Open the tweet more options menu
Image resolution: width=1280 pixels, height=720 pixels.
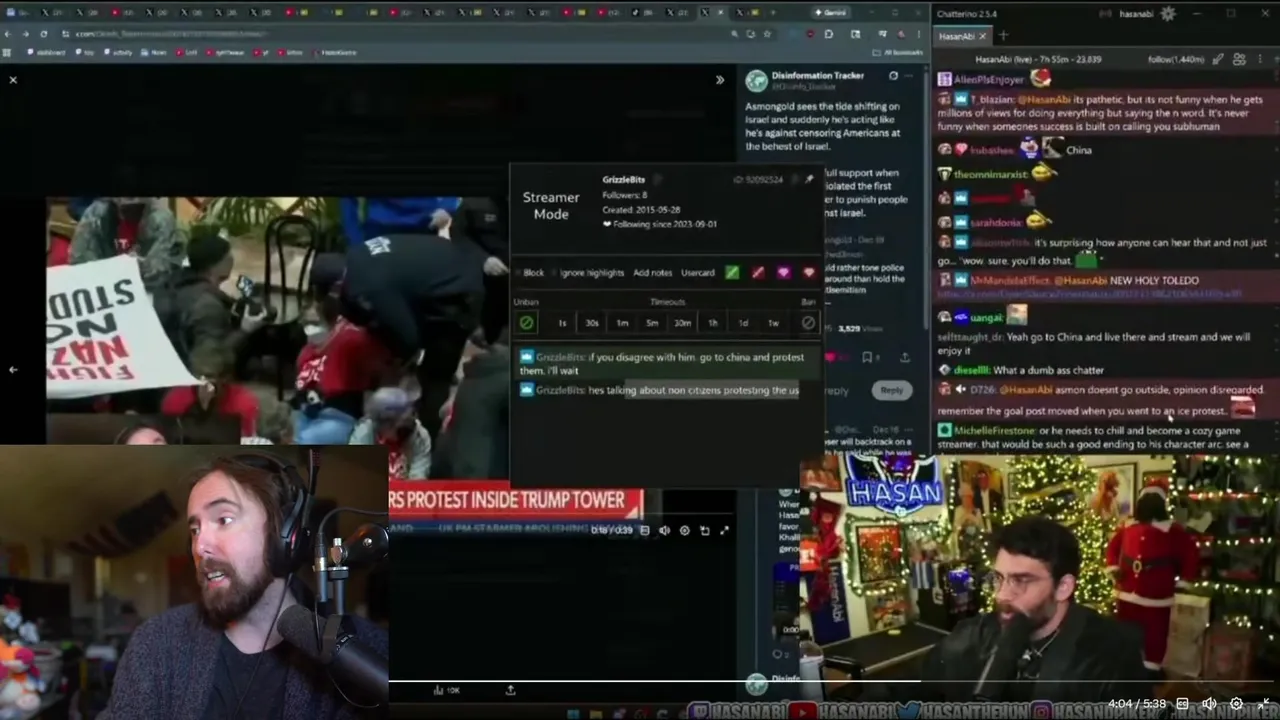909,76
